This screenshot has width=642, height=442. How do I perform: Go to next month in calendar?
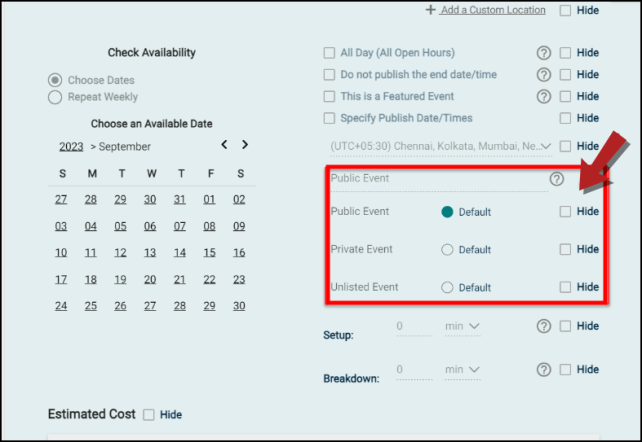point(245,144)
